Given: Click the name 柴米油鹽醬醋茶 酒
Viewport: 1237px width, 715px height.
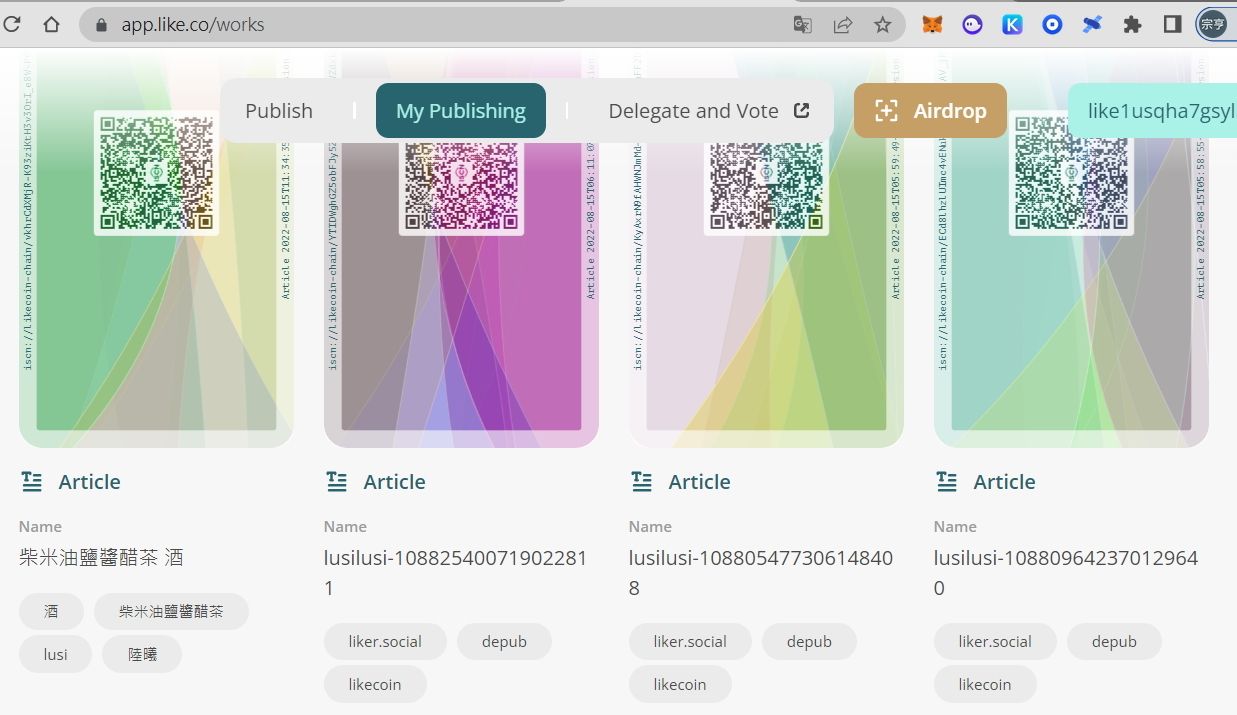Looking at the screenshot, I should [101, 558].
